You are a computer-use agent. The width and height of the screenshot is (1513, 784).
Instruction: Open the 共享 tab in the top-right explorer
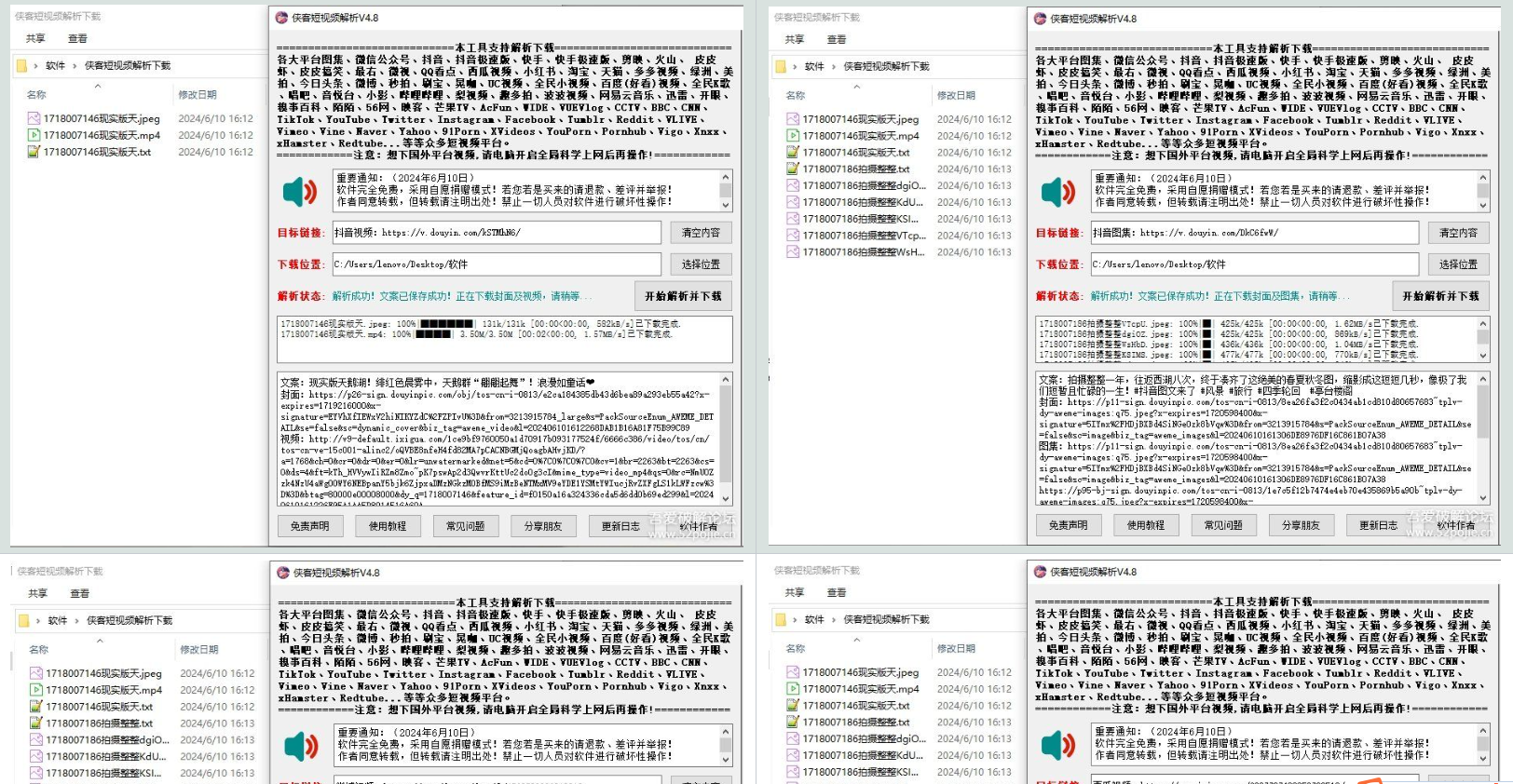coord(795,39)
